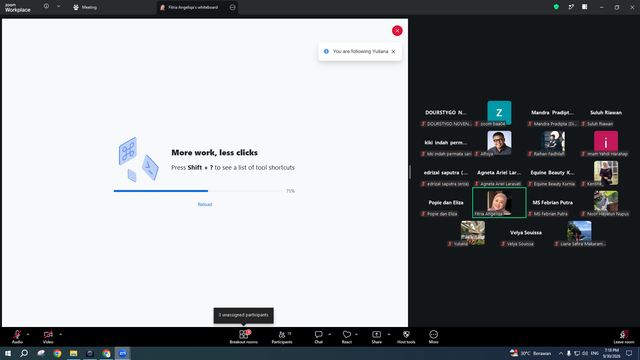Select the zoom baa04 'Z' avatar tile
This screenshot has height=360, width=640.
499,113
